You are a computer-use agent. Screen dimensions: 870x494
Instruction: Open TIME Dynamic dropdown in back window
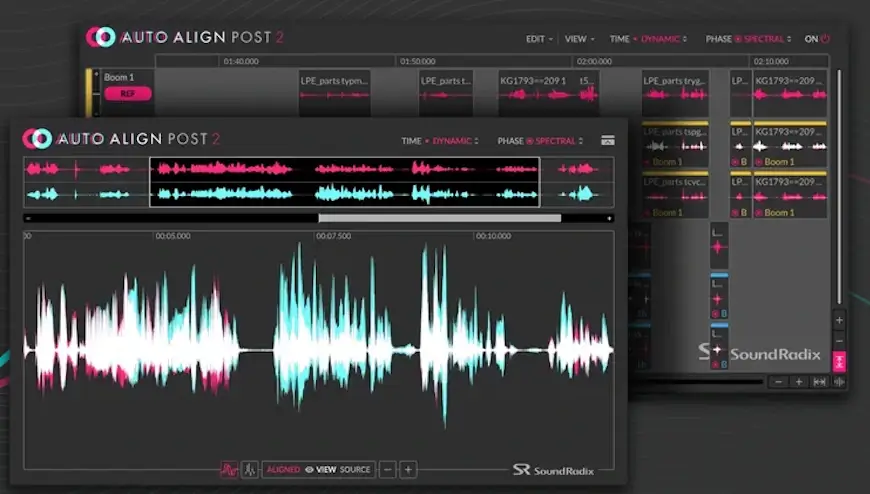(664, 39)
